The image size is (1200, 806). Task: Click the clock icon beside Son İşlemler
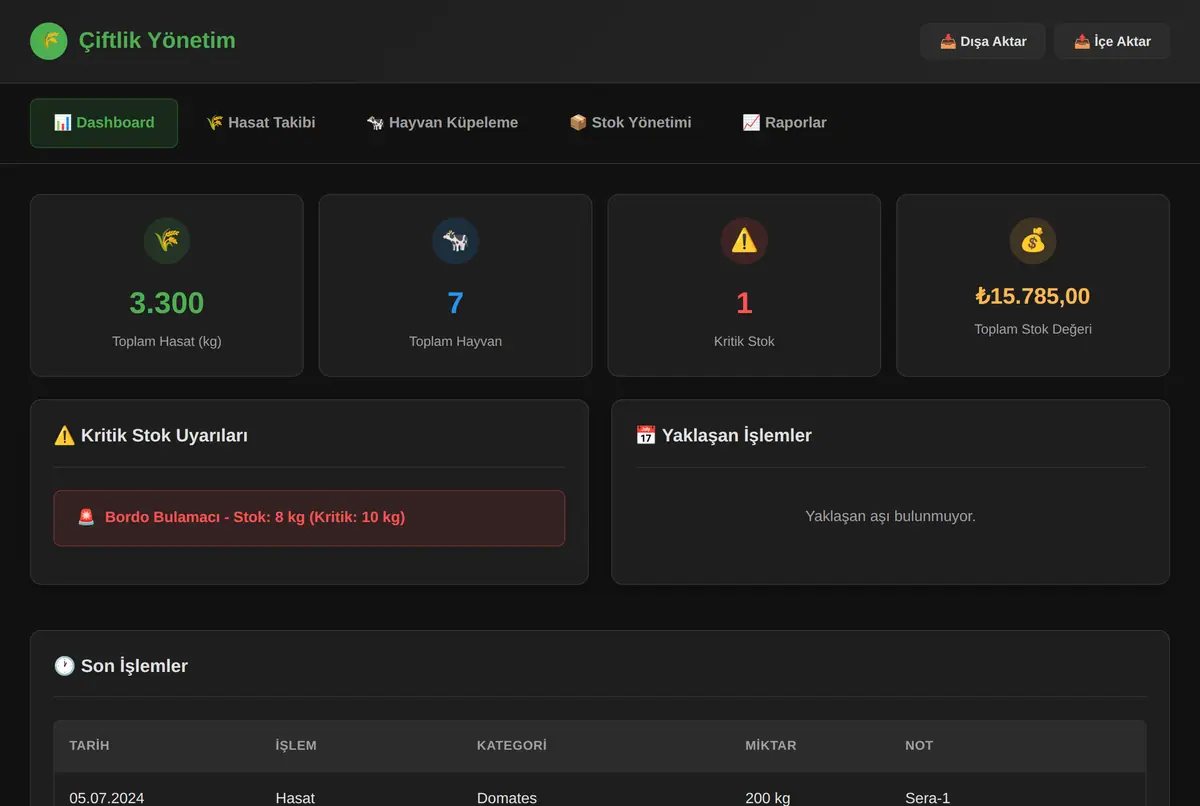[64, 665]
